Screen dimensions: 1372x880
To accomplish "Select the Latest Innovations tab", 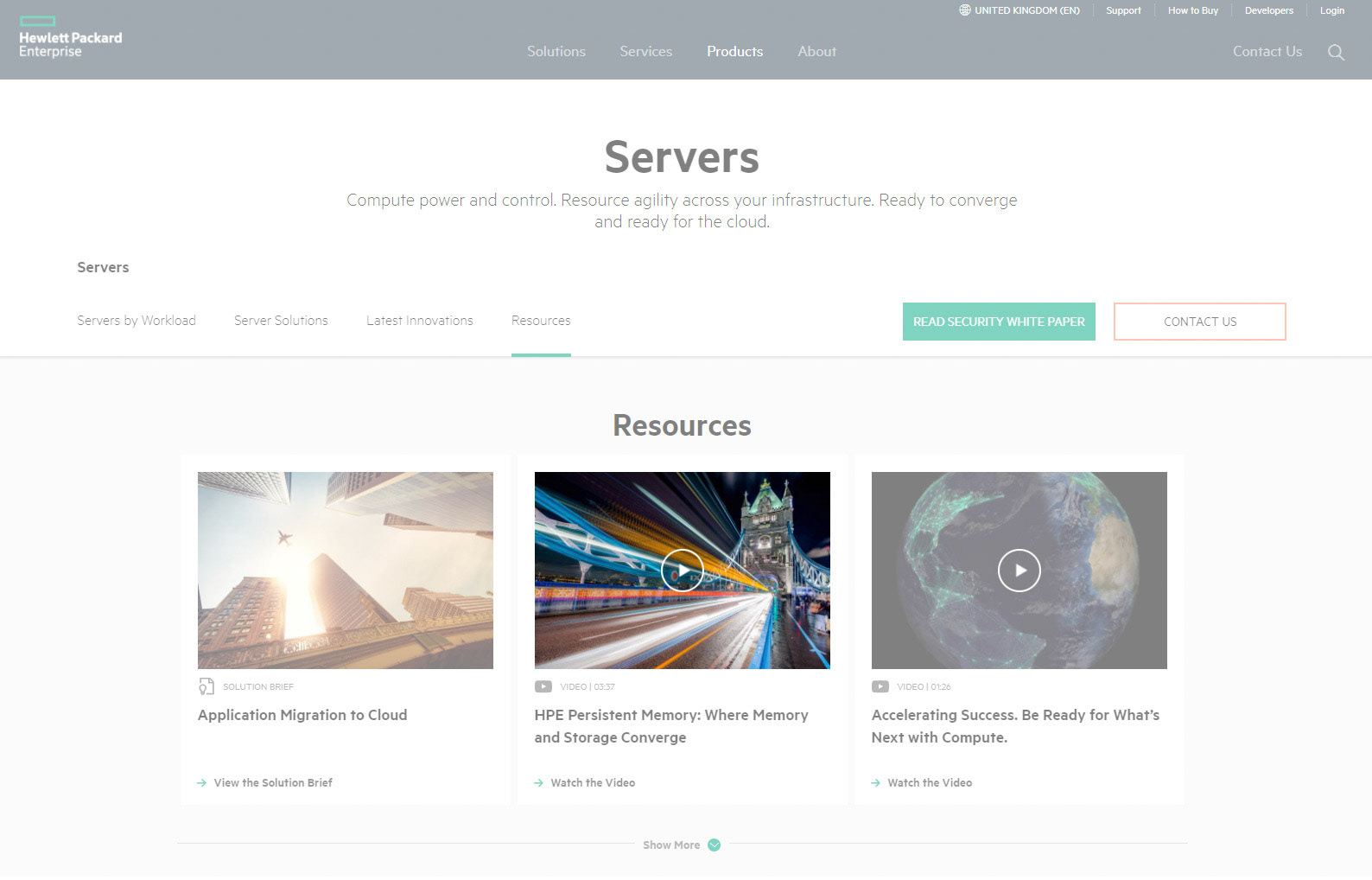I will point(419,321).
